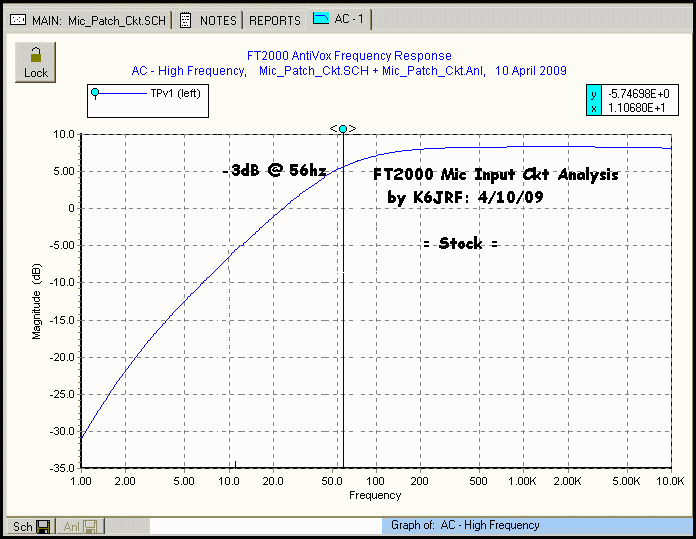Open the MAIN Mic_Patch_Ckt.SCH tab
The height and width of the screenshot is (539, 696).
[x=98, y=20]
